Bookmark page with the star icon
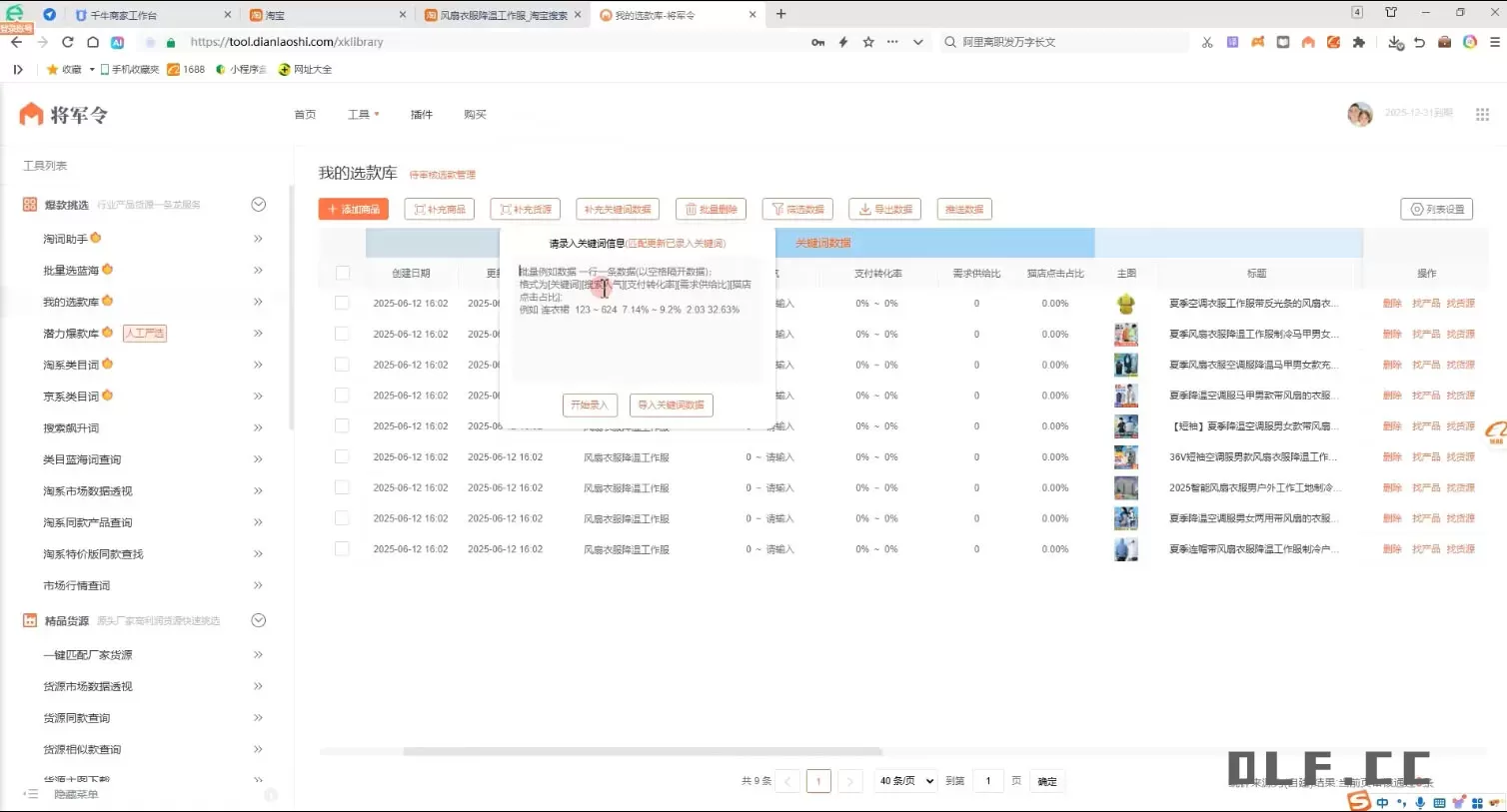 pyautogui.click(x=868, y=42)
